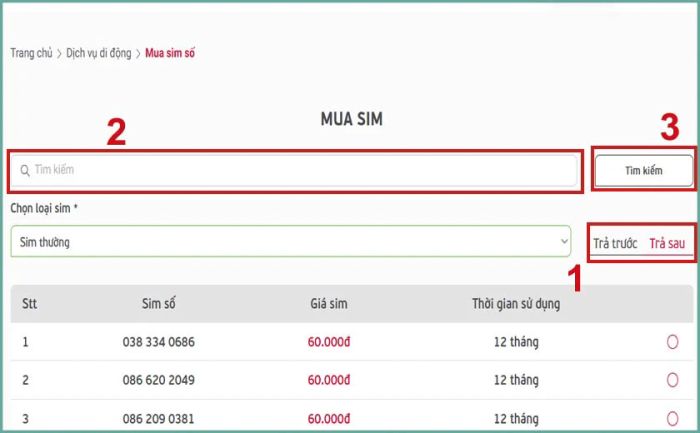700x433 pixels.
Task: Click 60.000đ price in row 2
Action: 329,380
